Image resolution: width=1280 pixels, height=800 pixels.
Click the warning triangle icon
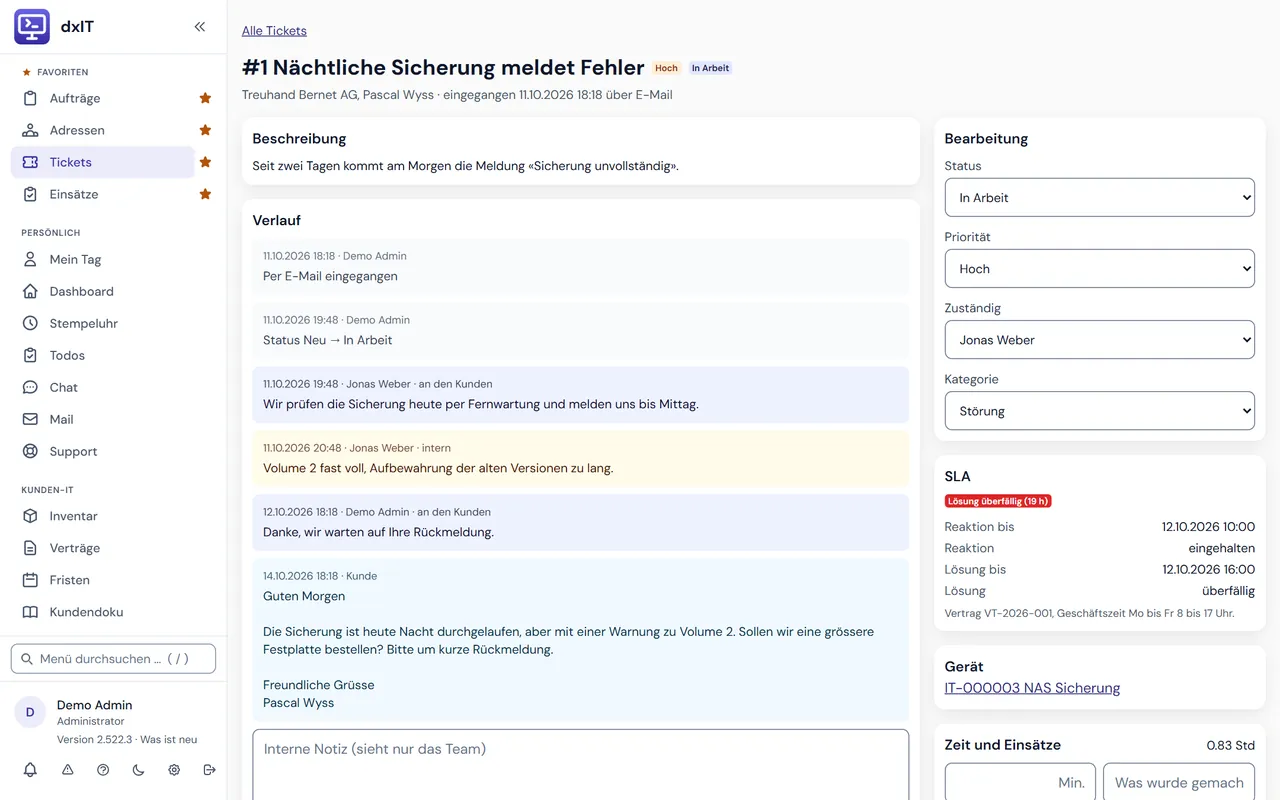pyautogui.click(x=68, y=770)
